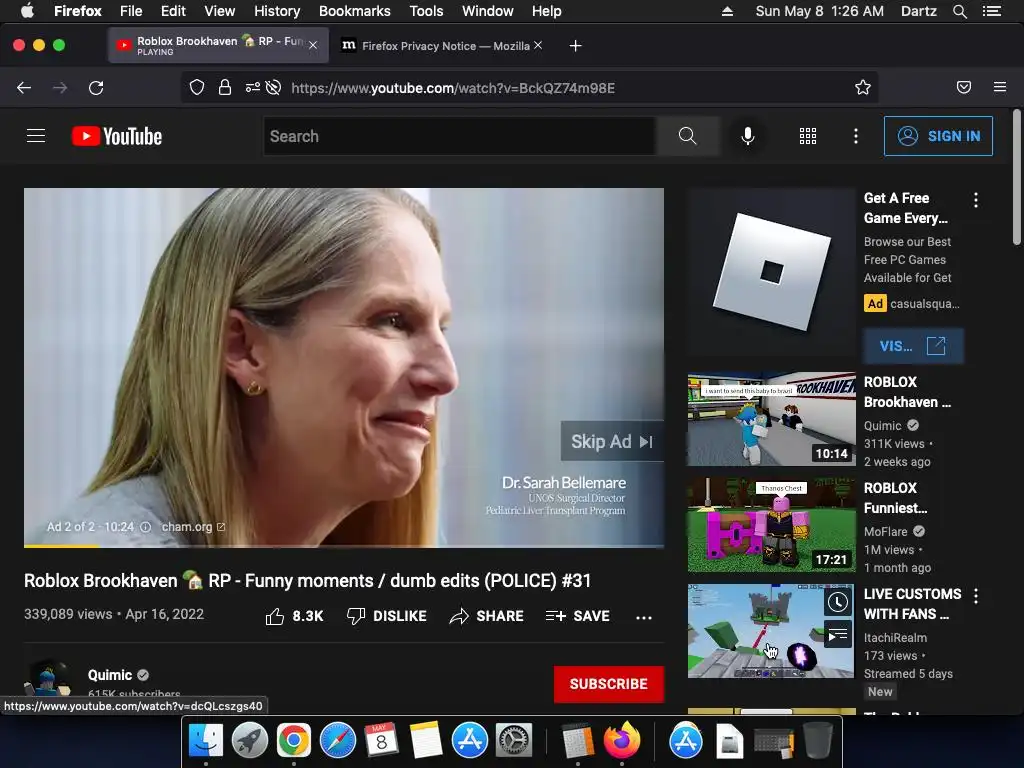1024x768 pixels.
Task: Open Safari from the Dock
Action: point(338,741)
